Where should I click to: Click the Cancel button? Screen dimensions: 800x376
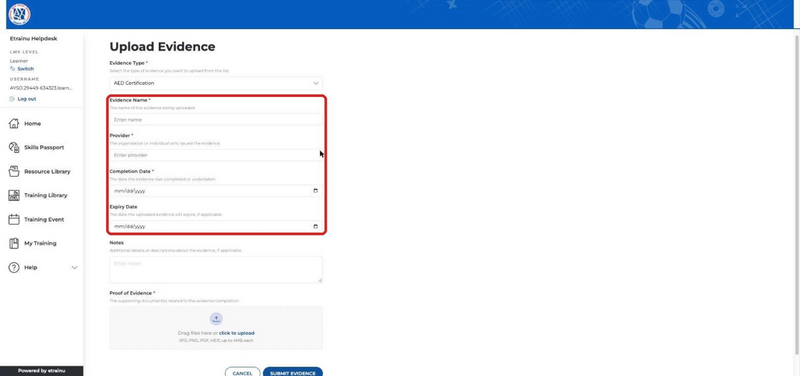pyautogui.click(x=242, y=373)
